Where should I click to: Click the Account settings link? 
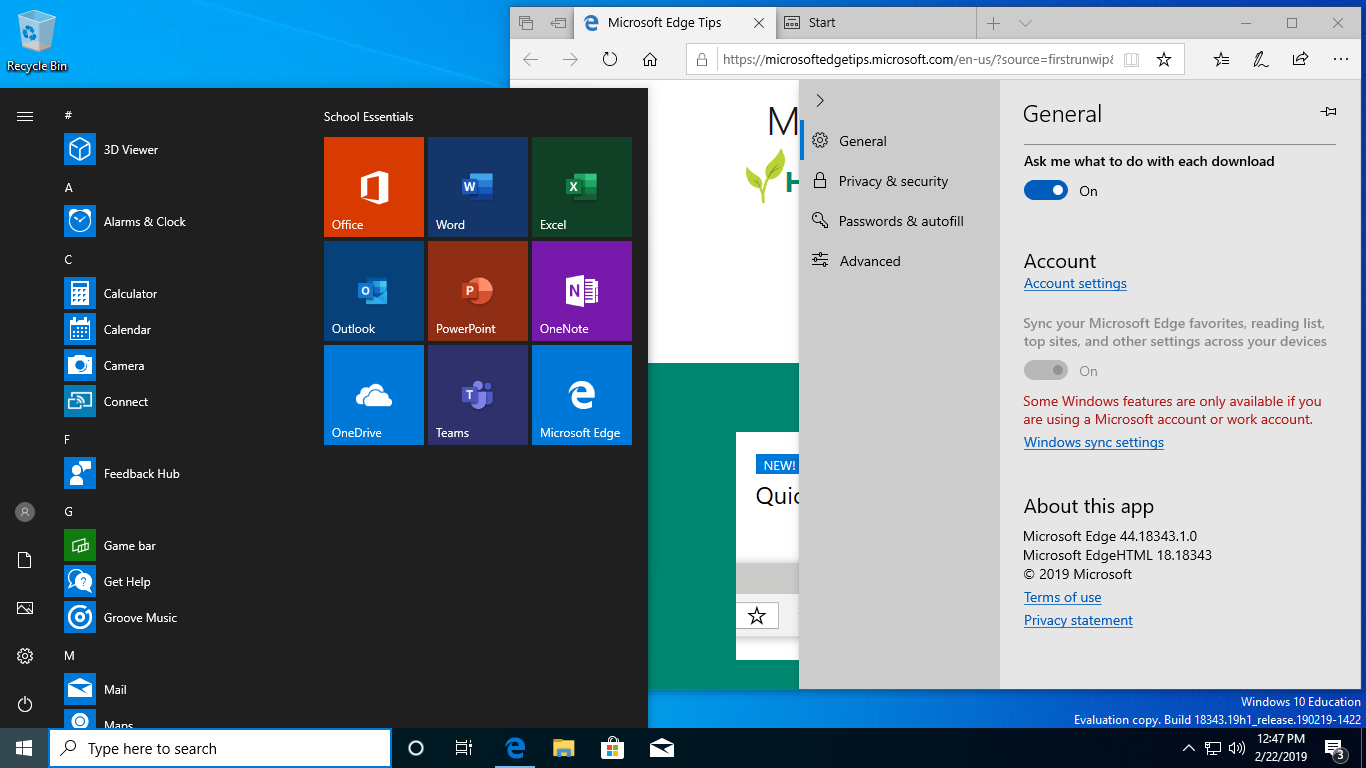(1075, 283)
